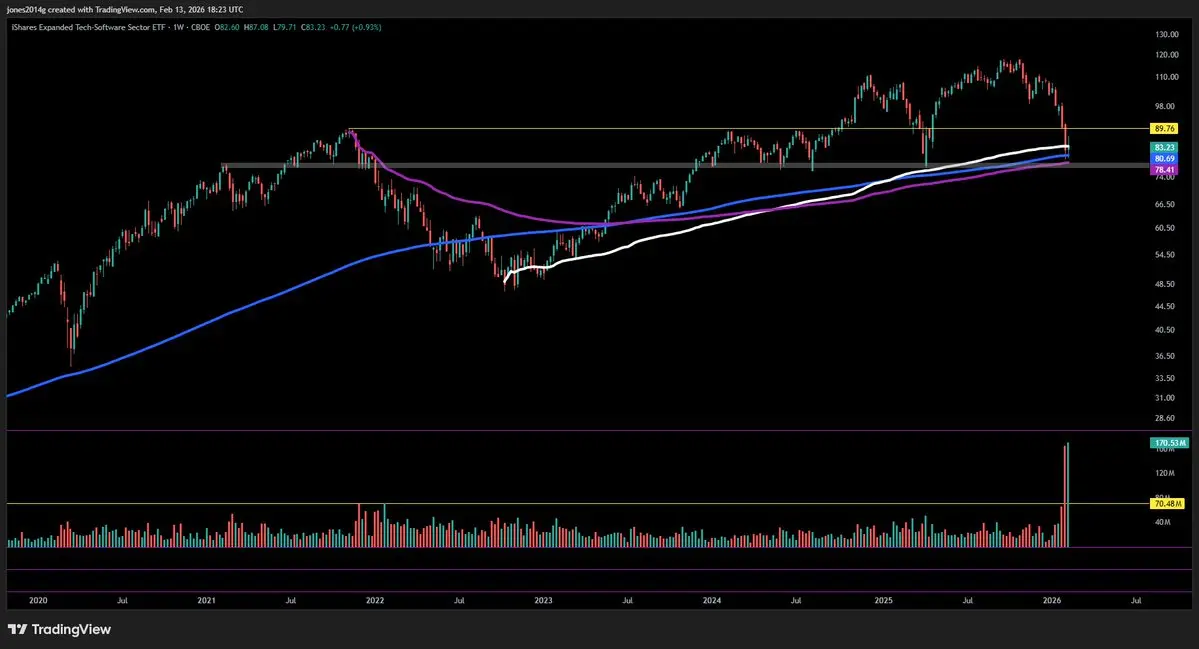Image resolution: width=1199 pixels, height=649 pixels.
Task: Click the high value H87.08
Action: coord(255,27)
